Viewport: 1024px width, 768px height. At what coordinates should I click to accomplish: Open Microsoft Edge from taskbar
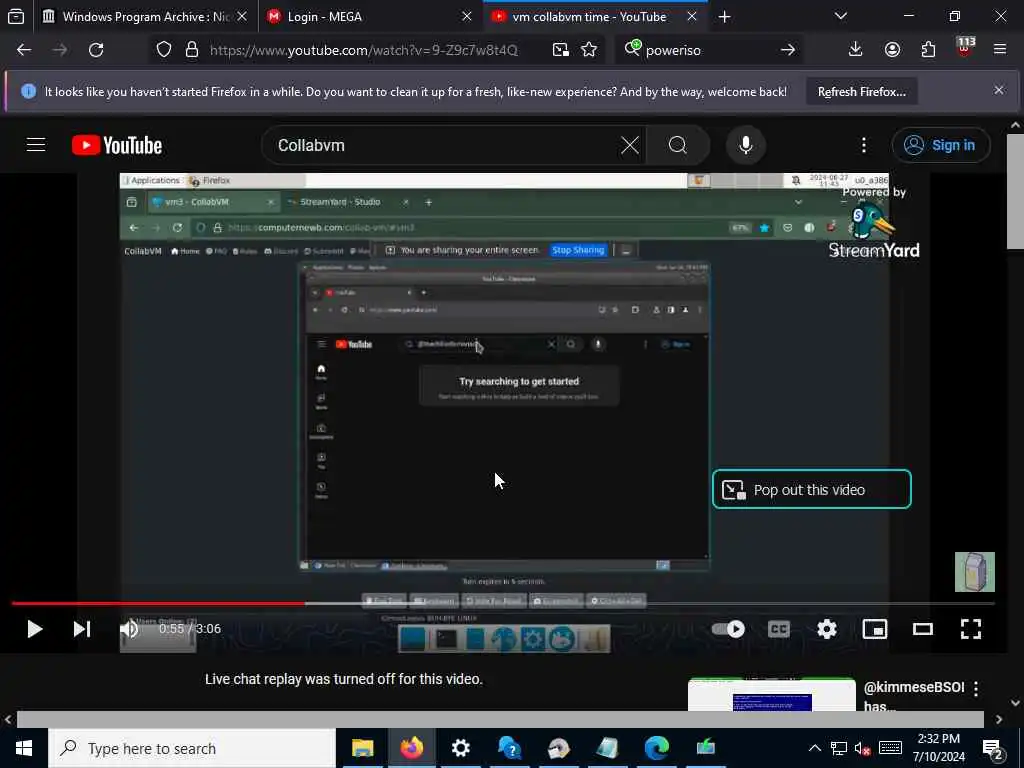657,748
